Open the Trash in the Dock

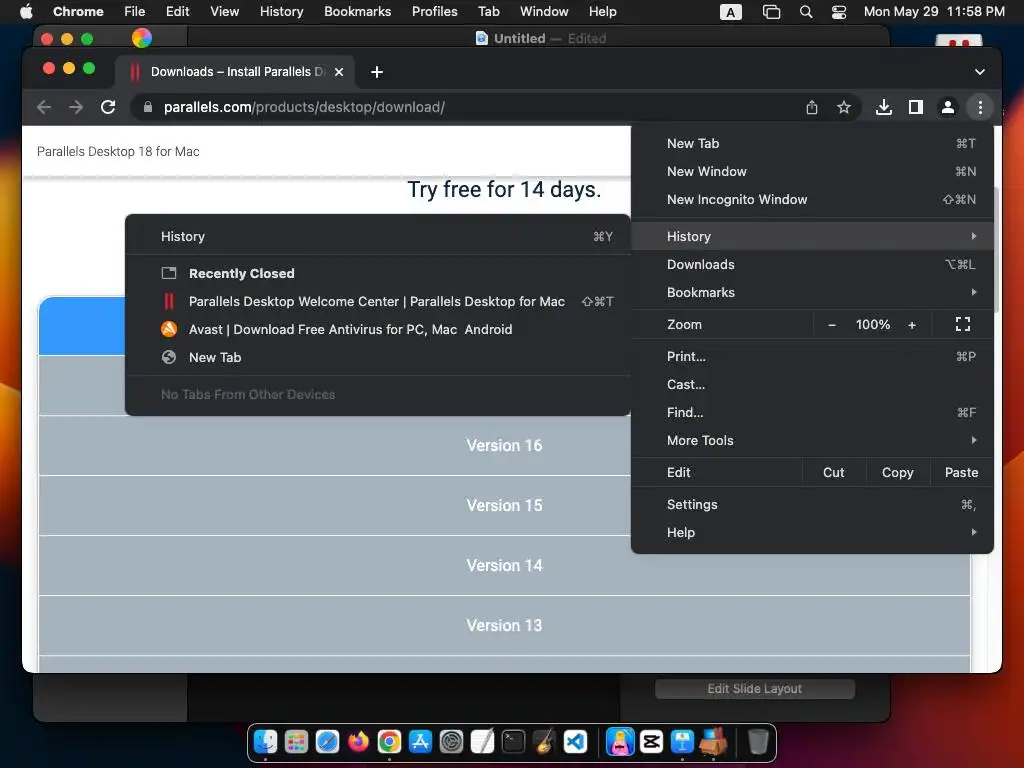(x=758, y=742)
